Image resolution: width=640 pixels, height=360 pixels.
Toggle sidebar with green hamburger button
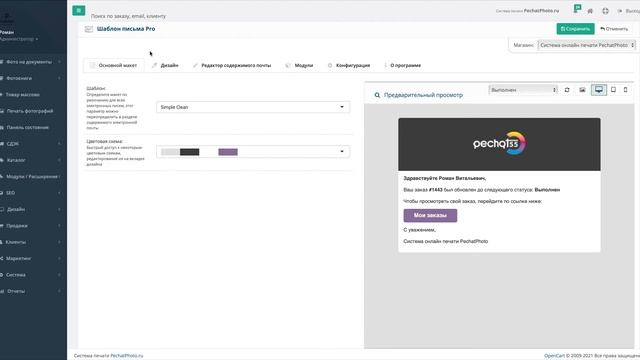79,11
